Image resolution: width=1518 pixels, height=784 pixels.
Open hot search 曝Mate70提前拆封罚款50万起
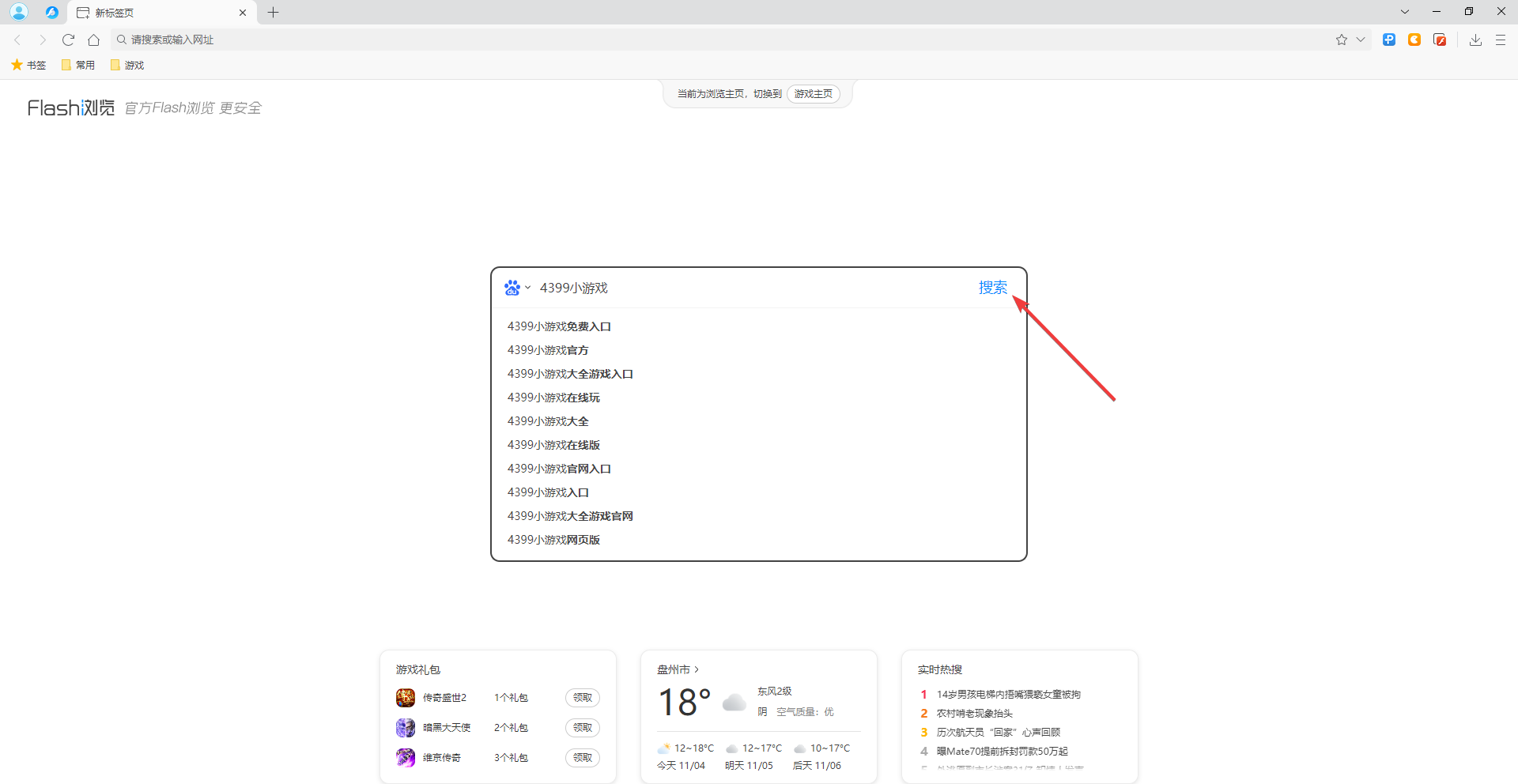1003,752
